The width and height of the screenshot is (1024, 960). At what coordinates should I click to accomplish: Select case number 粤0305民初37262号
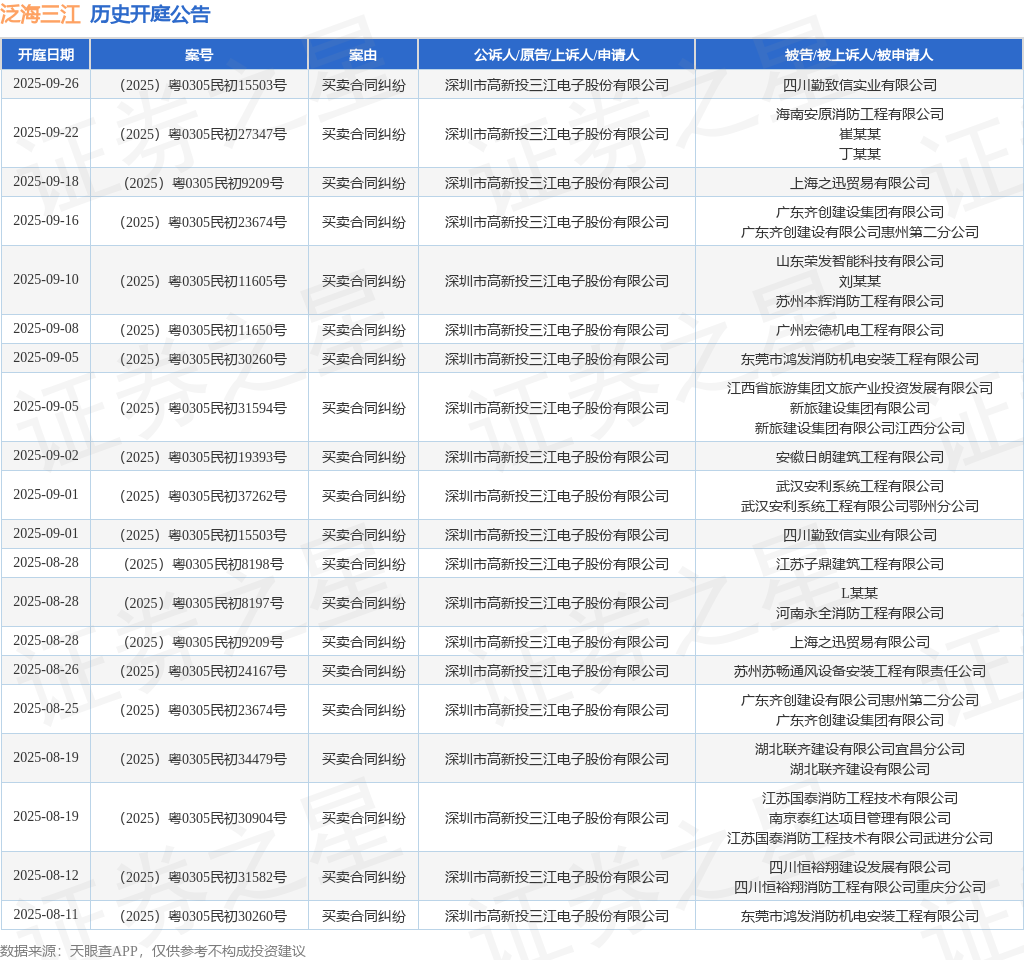point(203,496)
